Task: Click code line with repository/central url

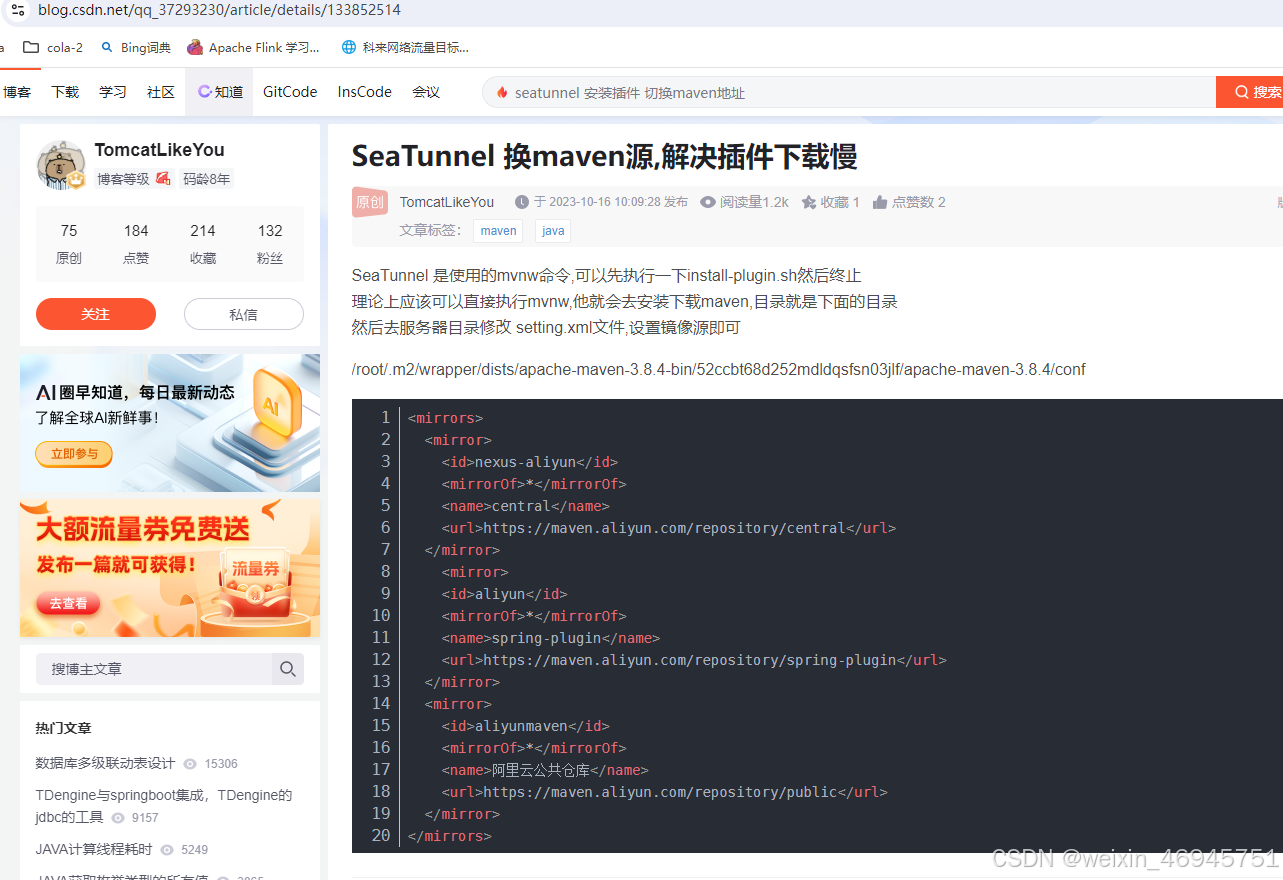Action: pos(669,528)
